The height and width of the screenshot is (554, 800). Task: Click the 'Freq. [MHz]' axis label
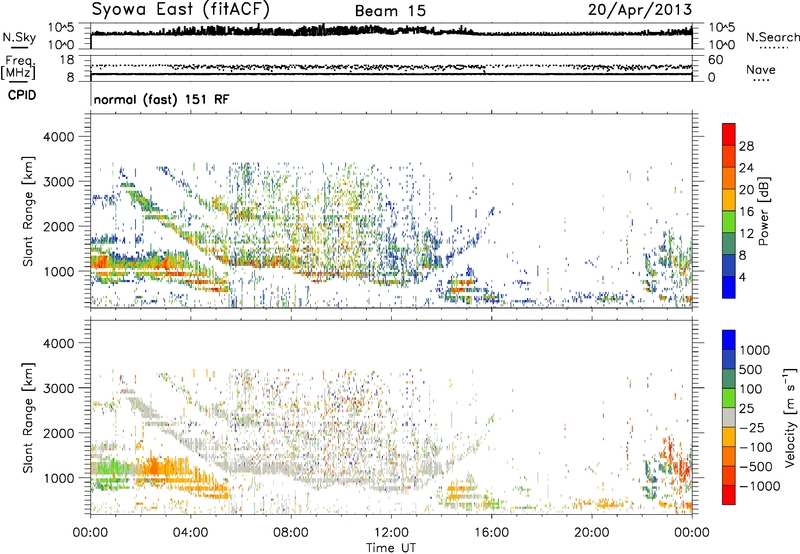click(x=19, y=68)
